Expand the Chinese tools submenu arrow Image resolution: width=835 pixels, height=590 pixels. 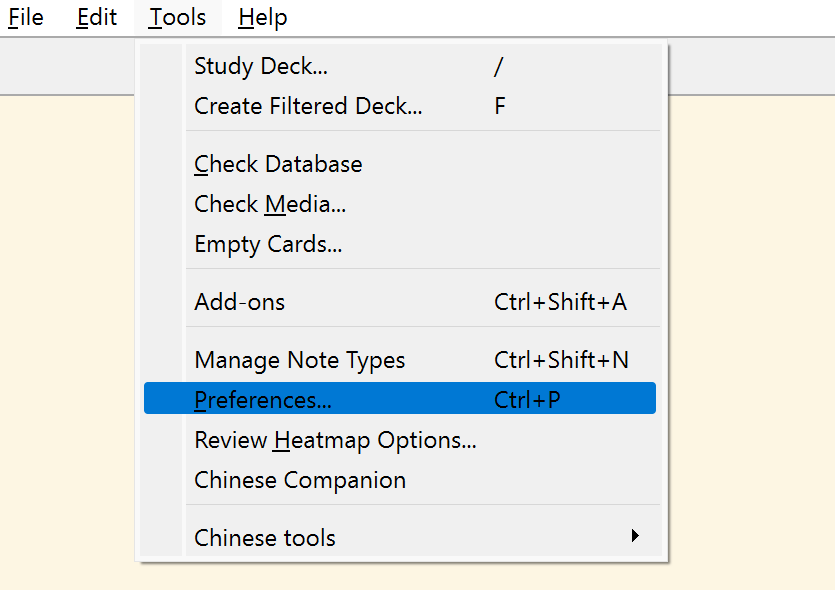point(635,537)
